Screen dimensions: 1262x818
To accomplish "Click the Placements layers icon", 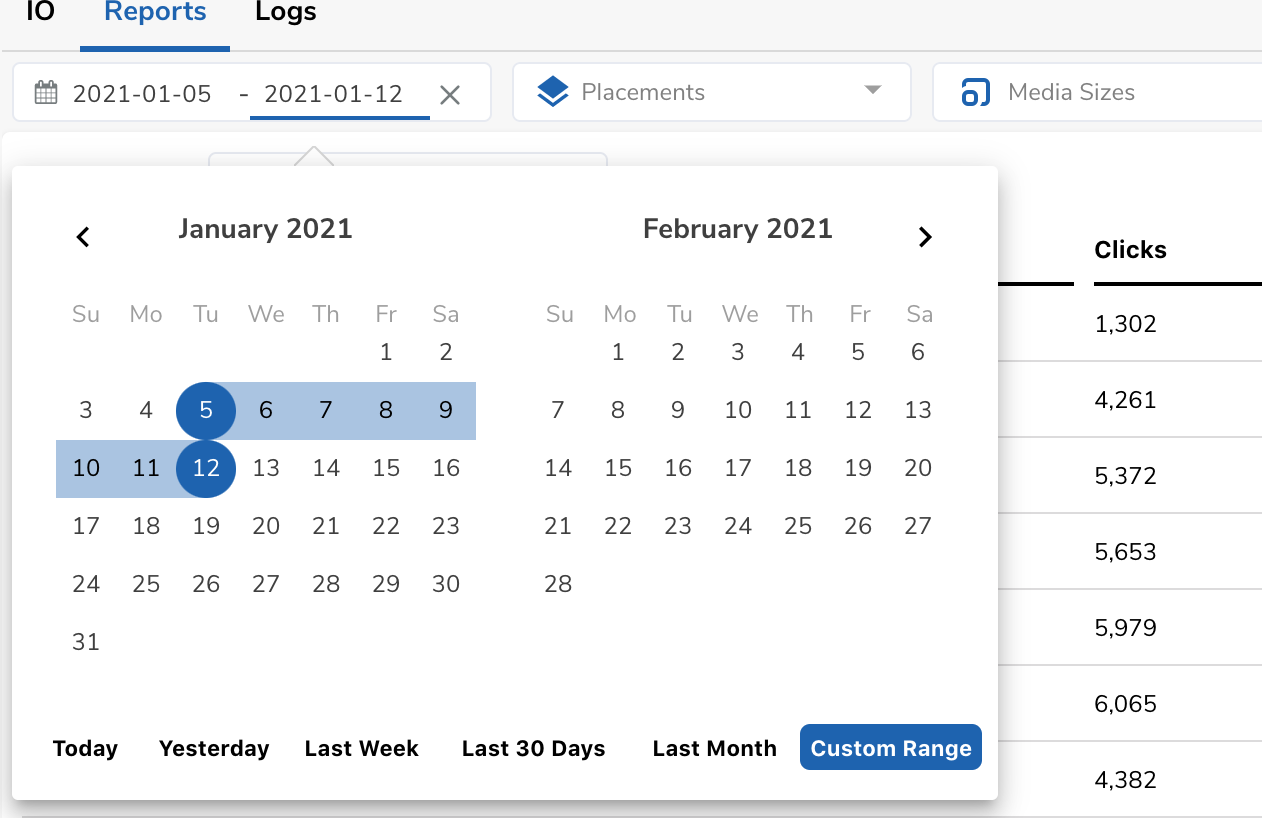I will pos(553,93).
